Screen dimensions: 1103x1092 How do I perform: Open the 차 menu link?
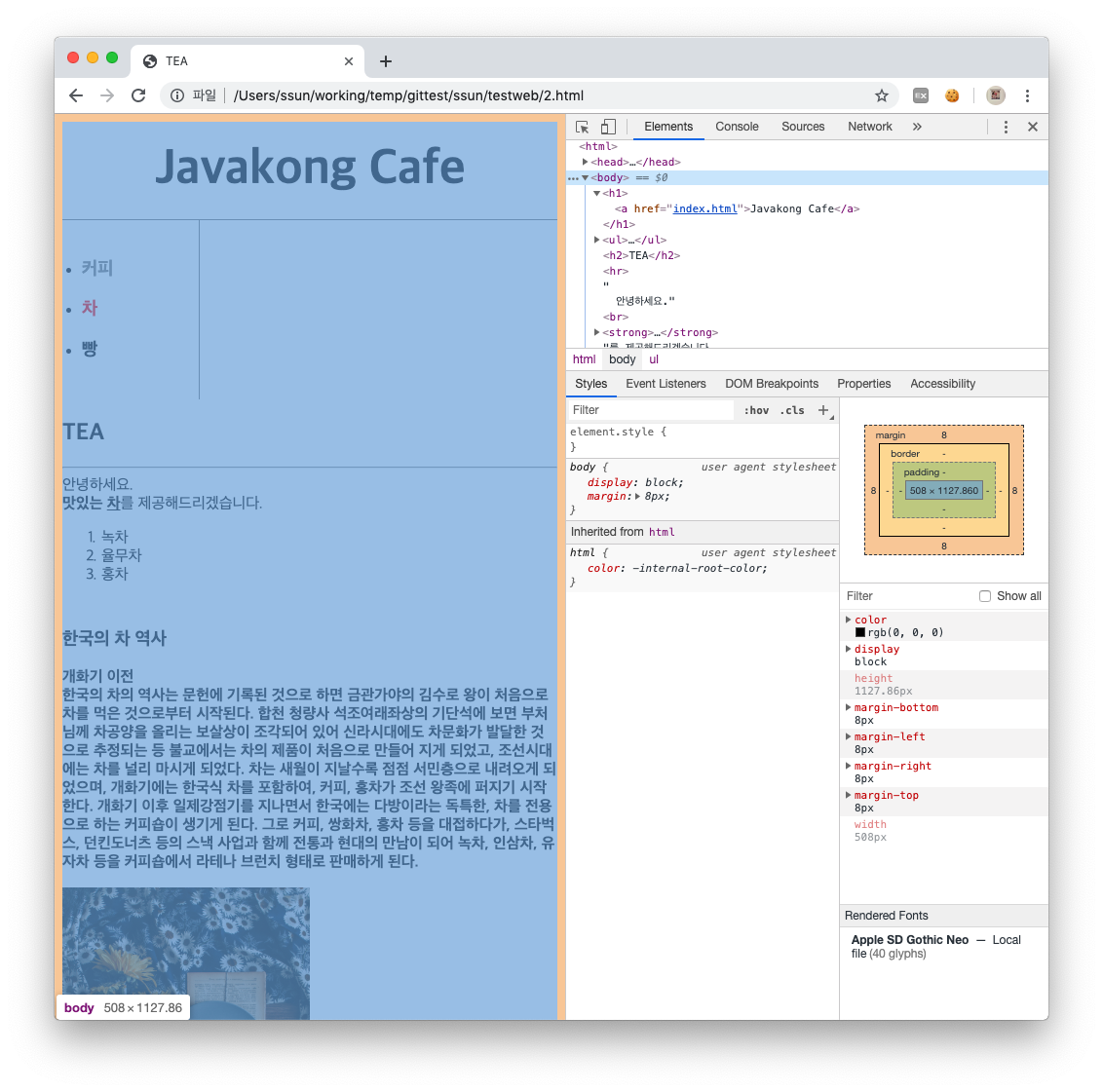click(90, 308)
